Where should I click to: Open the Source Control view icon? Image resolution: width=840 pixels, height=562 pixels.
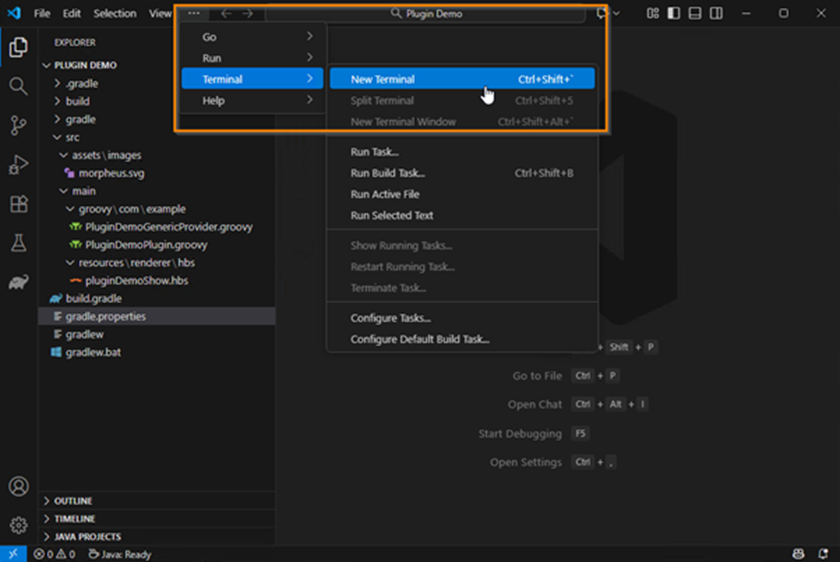[x=18, y=125]
